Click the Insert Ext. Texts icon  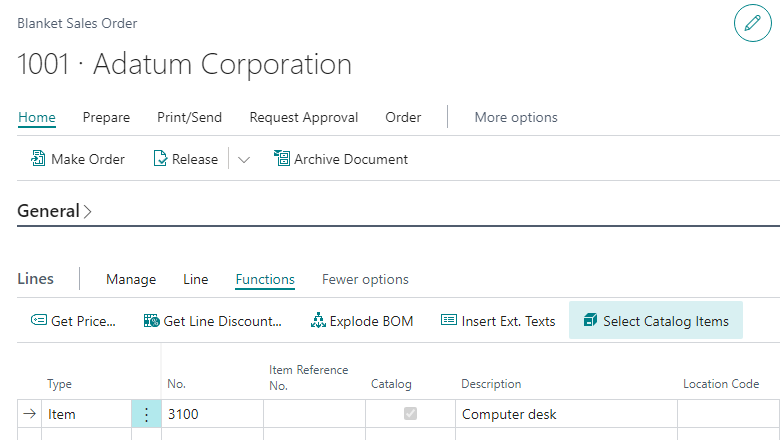(449, 320)
